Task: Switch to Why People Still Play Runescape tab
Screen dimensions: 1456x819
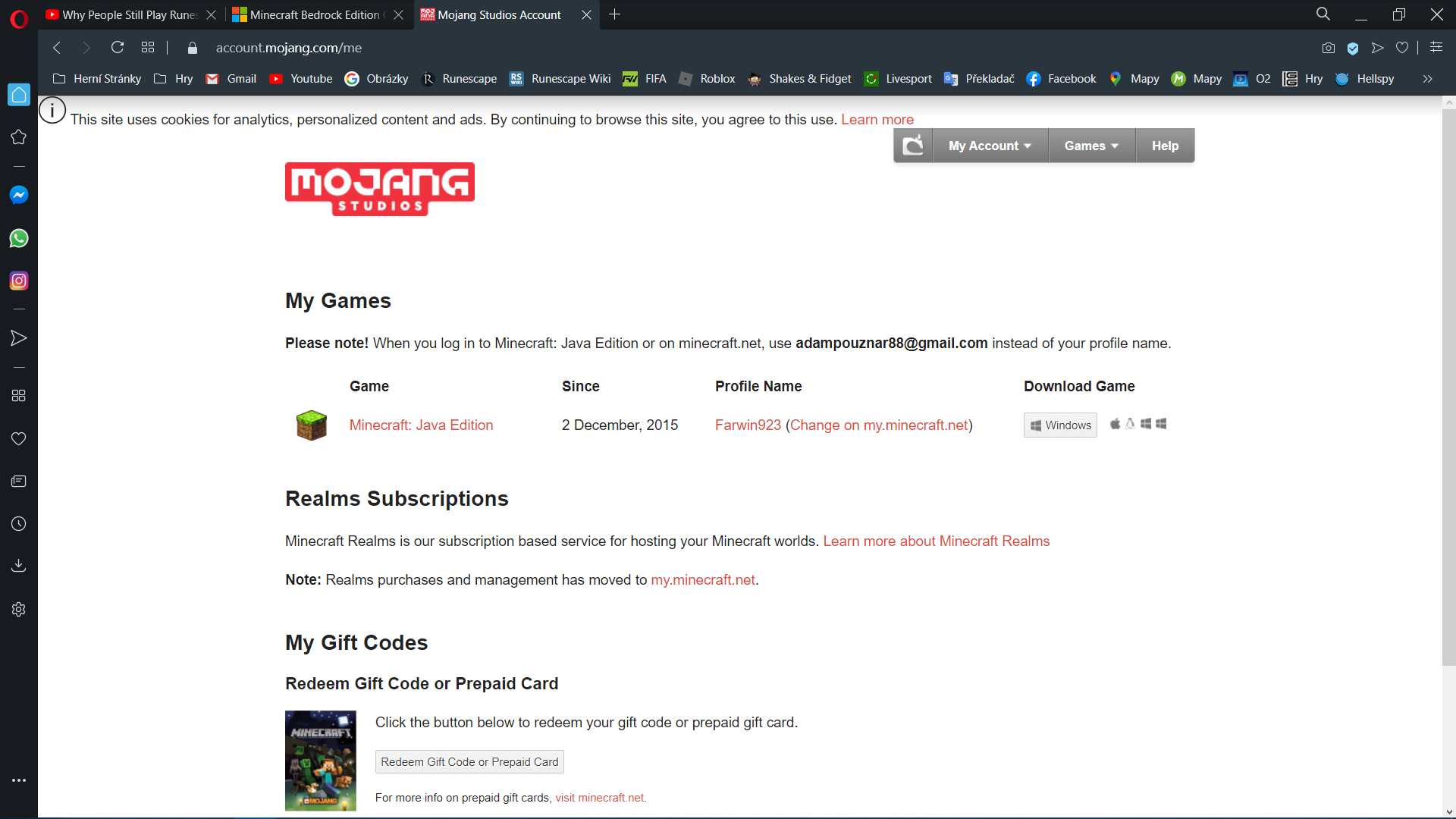Action: click(130, 15)
